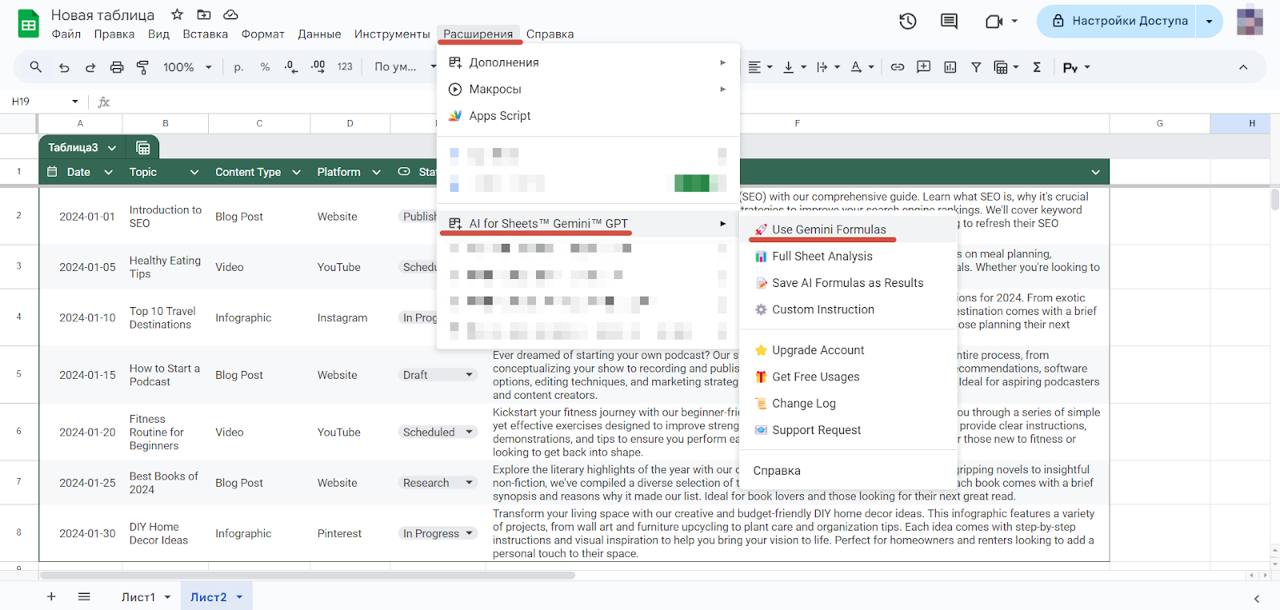Open the functions sigma menu
The width and height of the screenshot is (1280, 610).
[1036, 67]
